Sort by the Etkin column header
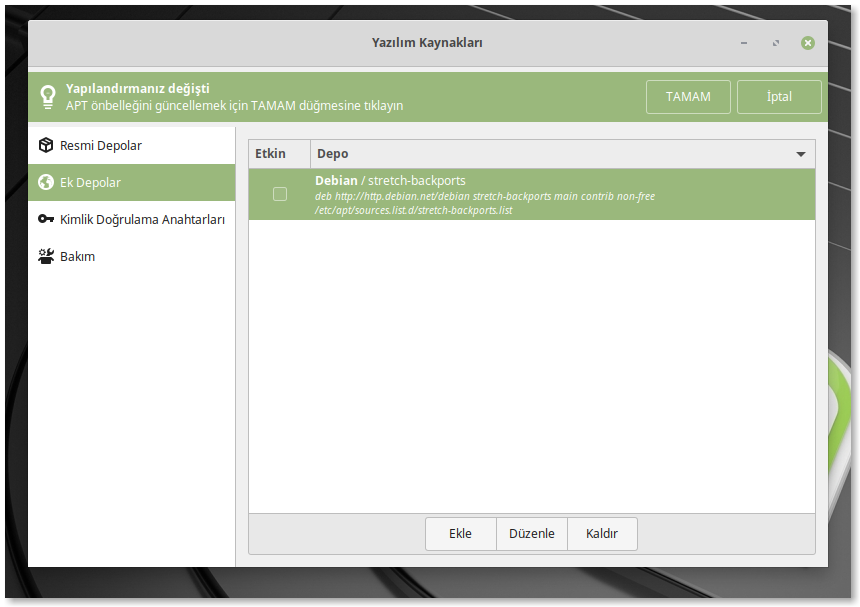This screenshot has width=860, height=607. pos(279,154)
